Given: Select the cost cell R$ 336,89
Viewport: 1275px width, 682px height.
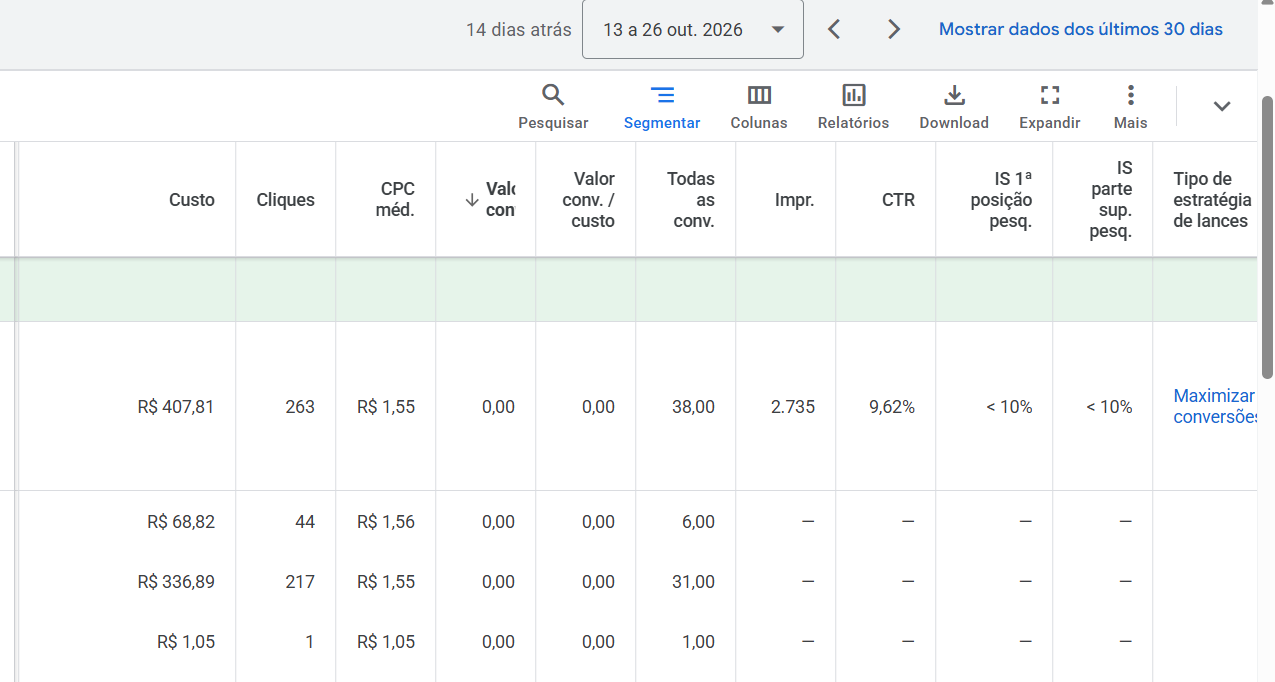Looking at the screenshot, I should click(176, 582).
